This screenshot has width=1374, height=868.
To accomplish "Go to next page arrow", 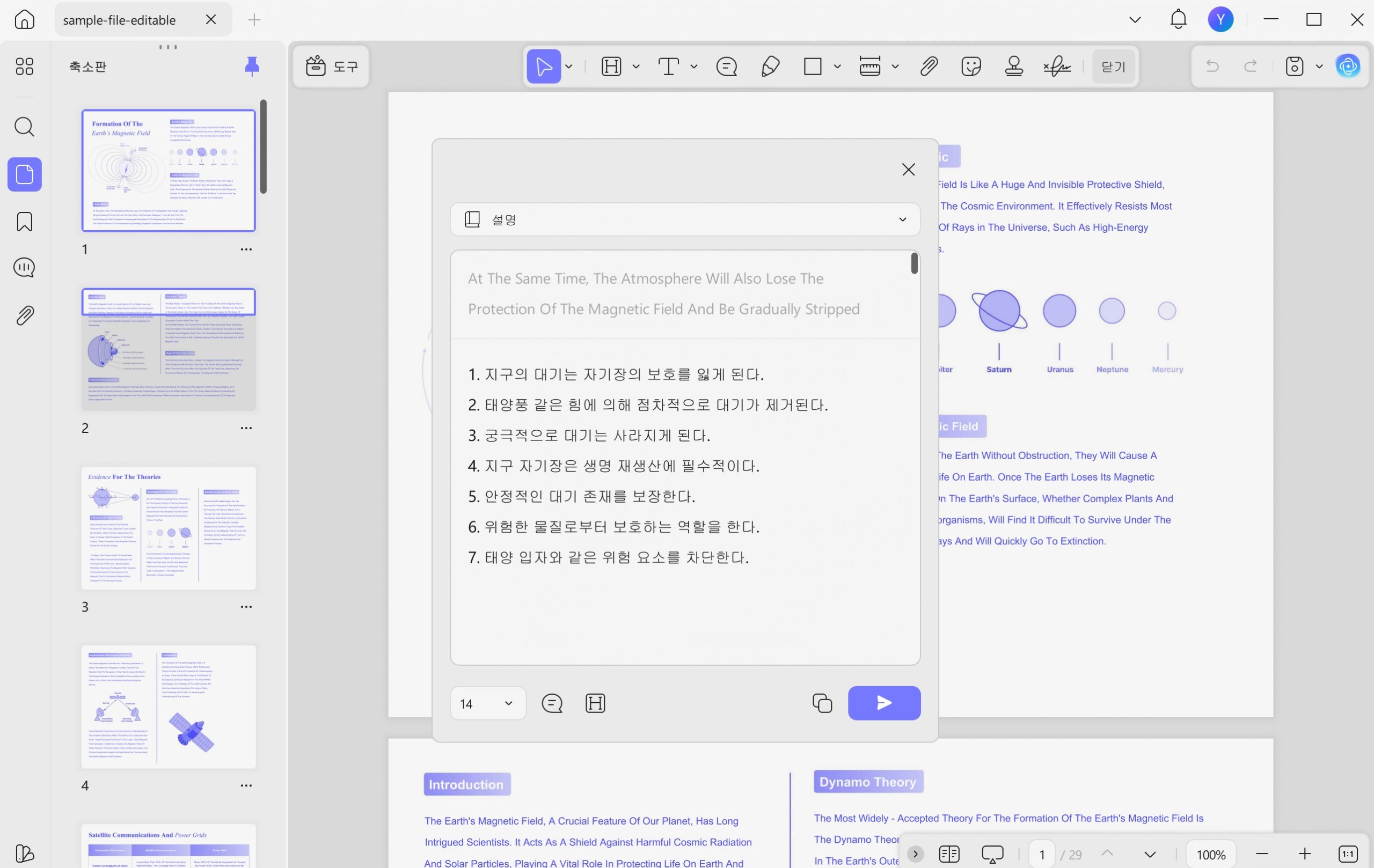I will click(x=1150, y=854).
